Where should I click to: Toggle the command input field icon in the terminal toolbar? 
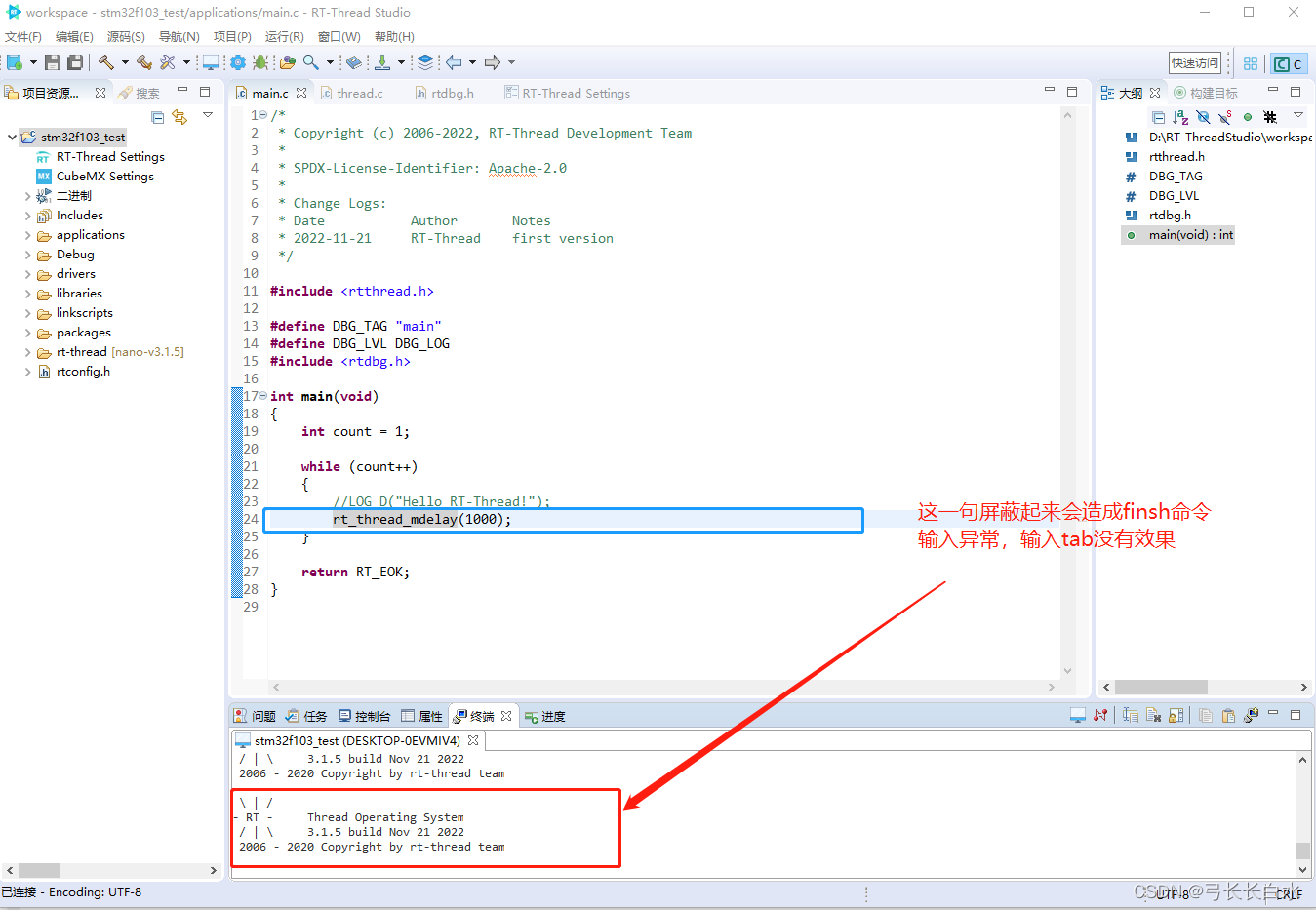(1131, 716)
